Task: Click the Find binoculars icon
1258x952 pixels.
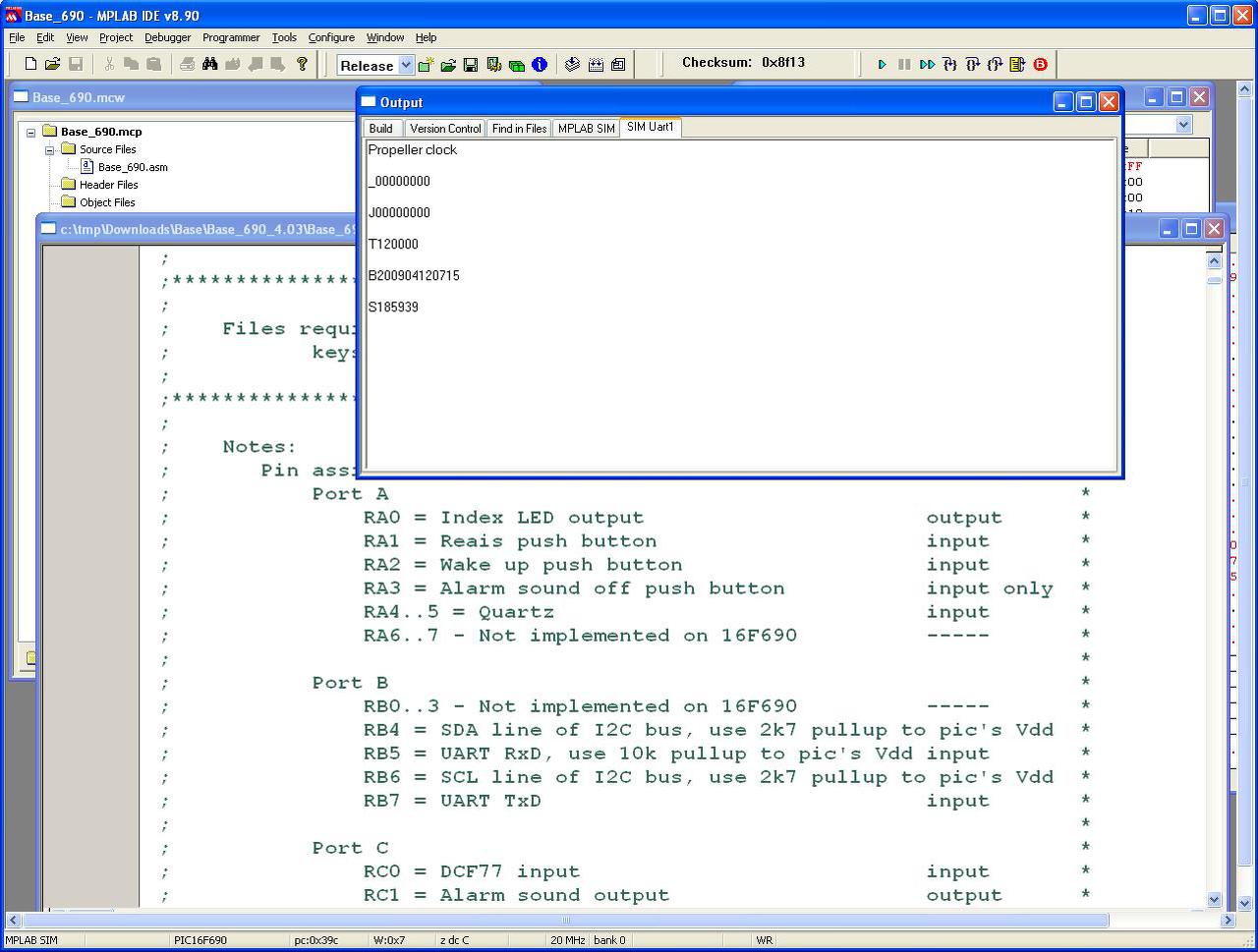Action: click(x=209, y=64)
